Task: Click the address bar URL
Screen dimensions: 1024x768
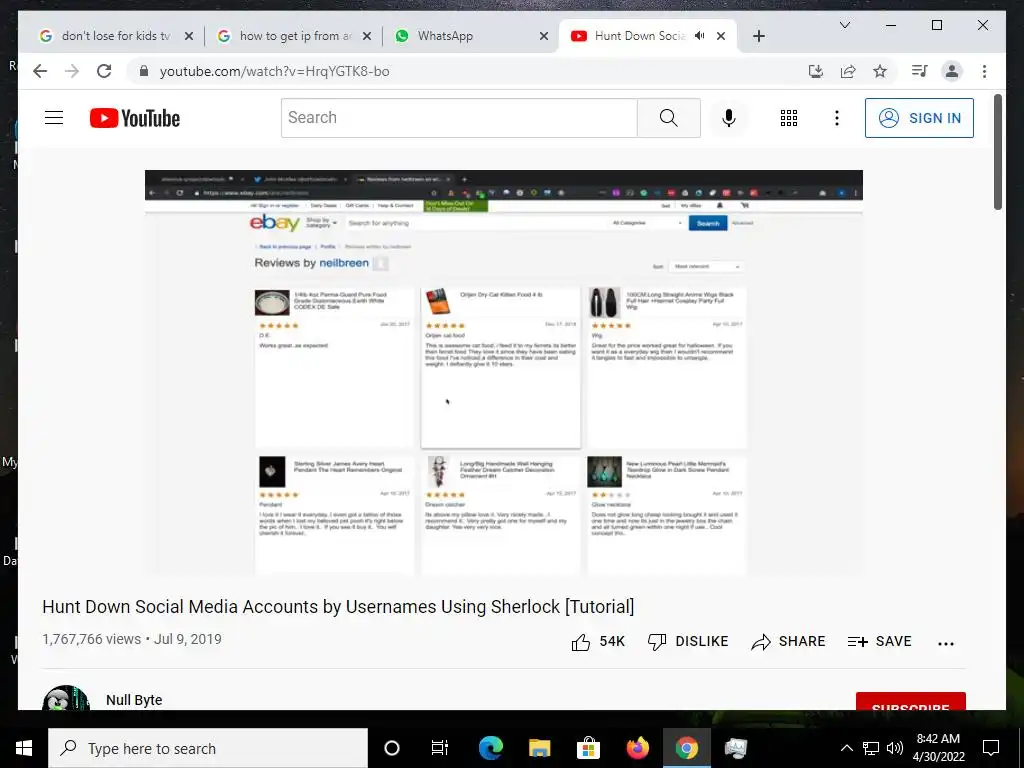Action: pos(274,71)
